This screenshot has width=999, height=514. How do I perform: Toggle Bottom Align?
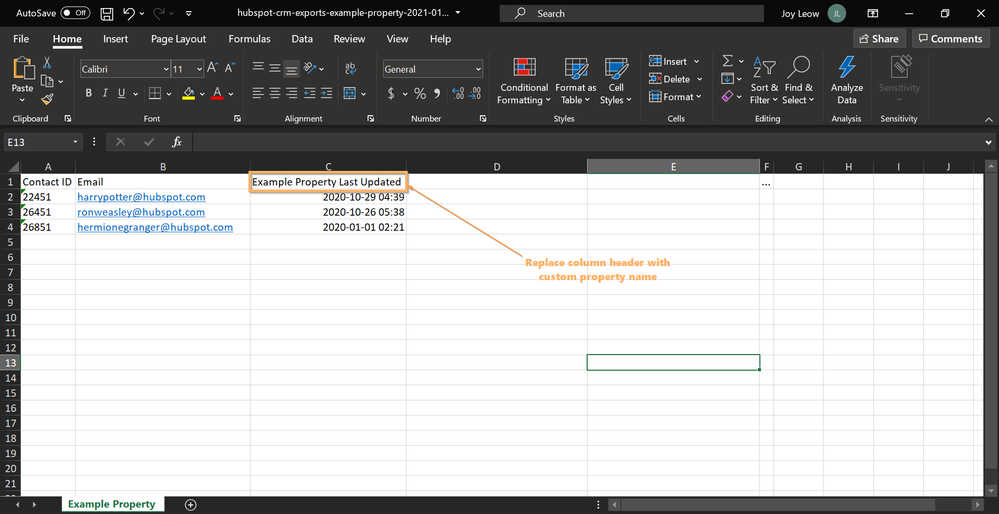[x=291, y=68]
